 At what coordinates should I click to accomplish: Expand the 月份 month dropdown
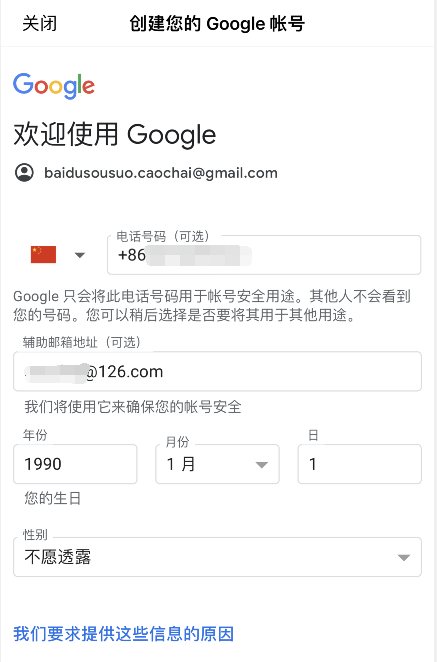tap(217, 464)
